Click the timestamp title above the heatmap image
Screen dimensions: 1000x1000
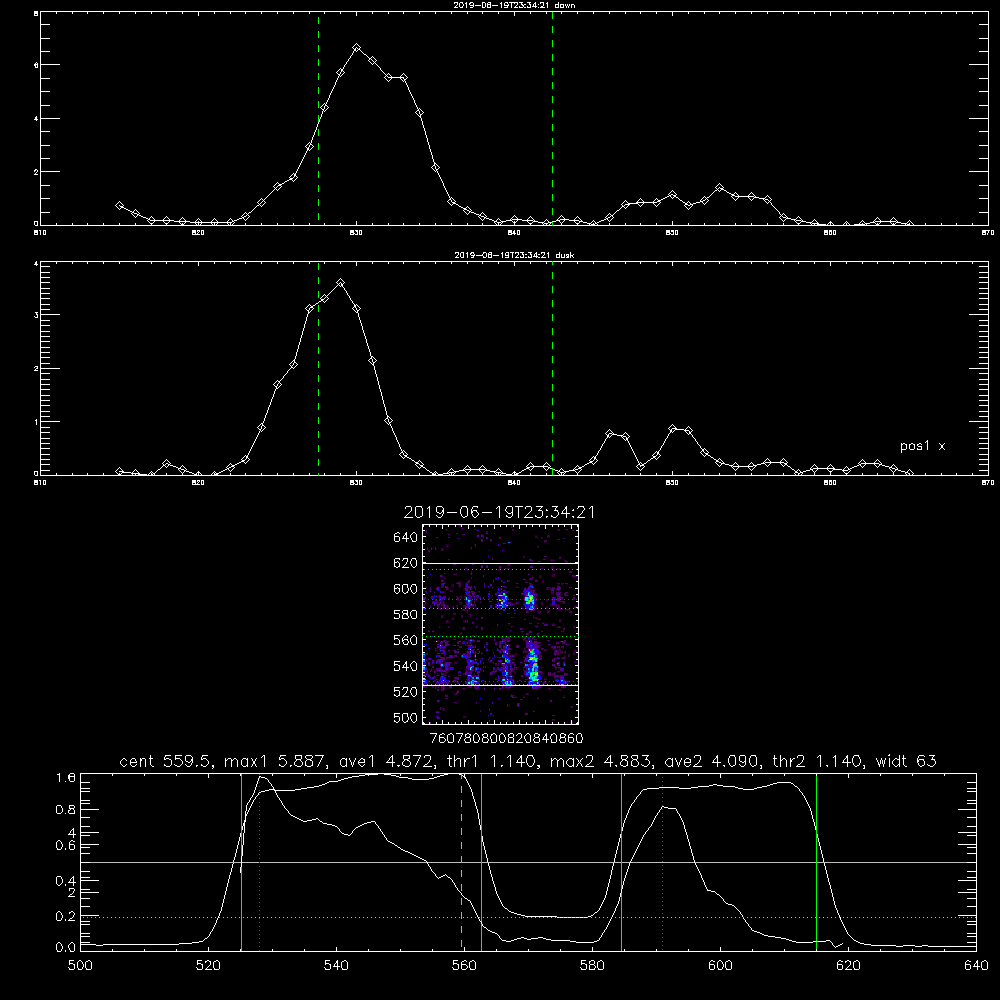(x=499, y=512)
